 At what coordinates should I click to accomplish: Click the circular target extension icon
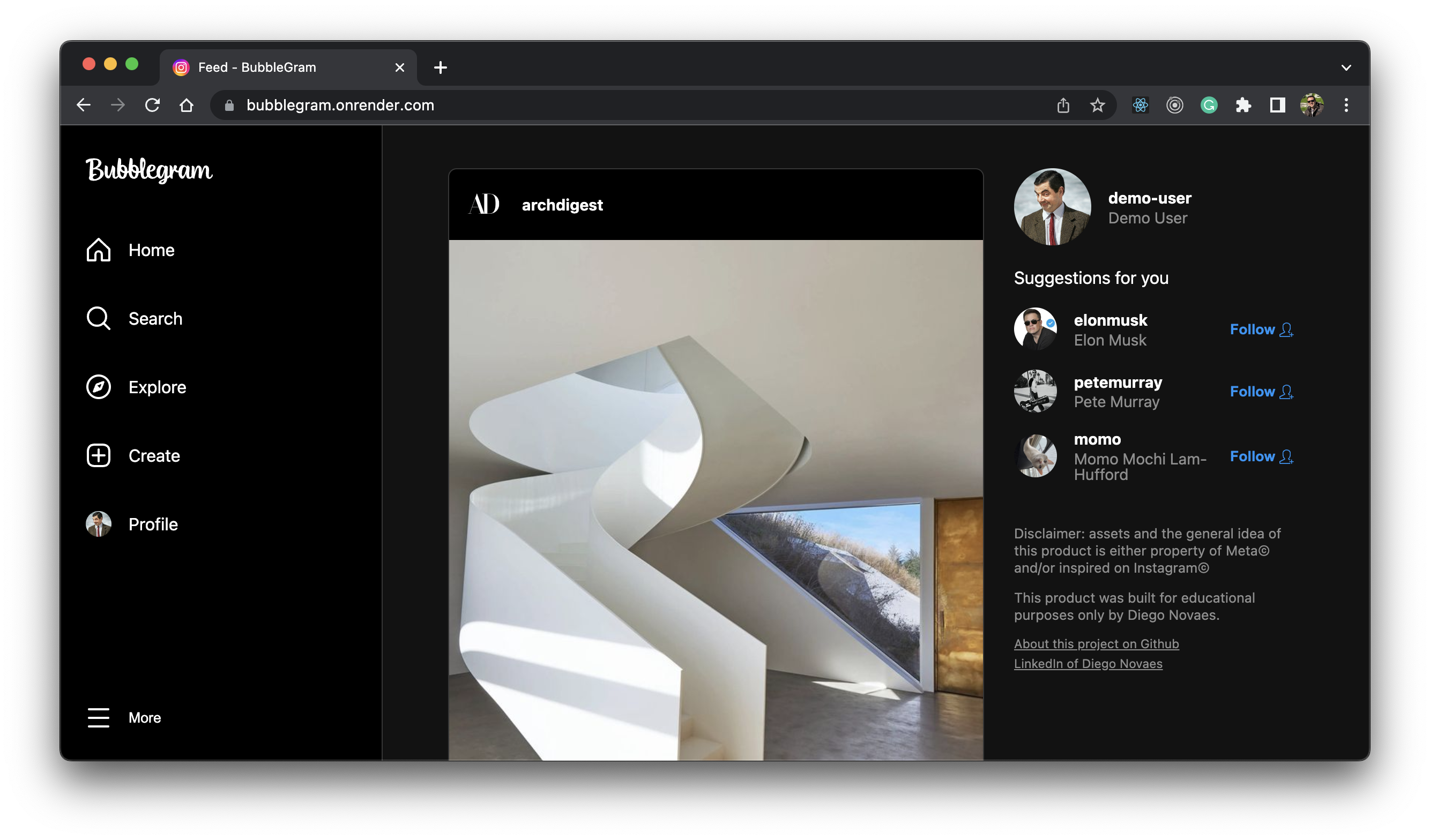tap(1175, 105)
